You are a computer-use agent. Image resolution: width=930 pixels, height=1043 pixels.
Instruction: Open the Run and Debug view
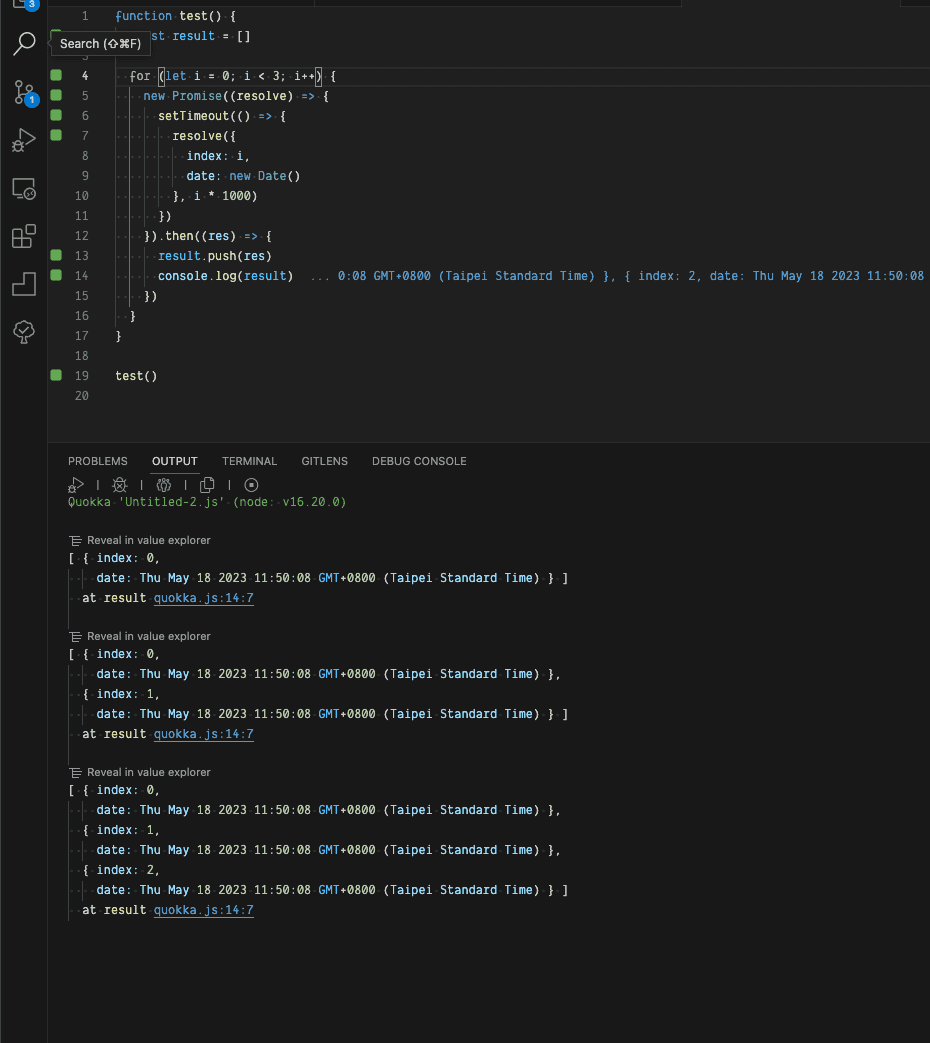click(x=24, y=140)
